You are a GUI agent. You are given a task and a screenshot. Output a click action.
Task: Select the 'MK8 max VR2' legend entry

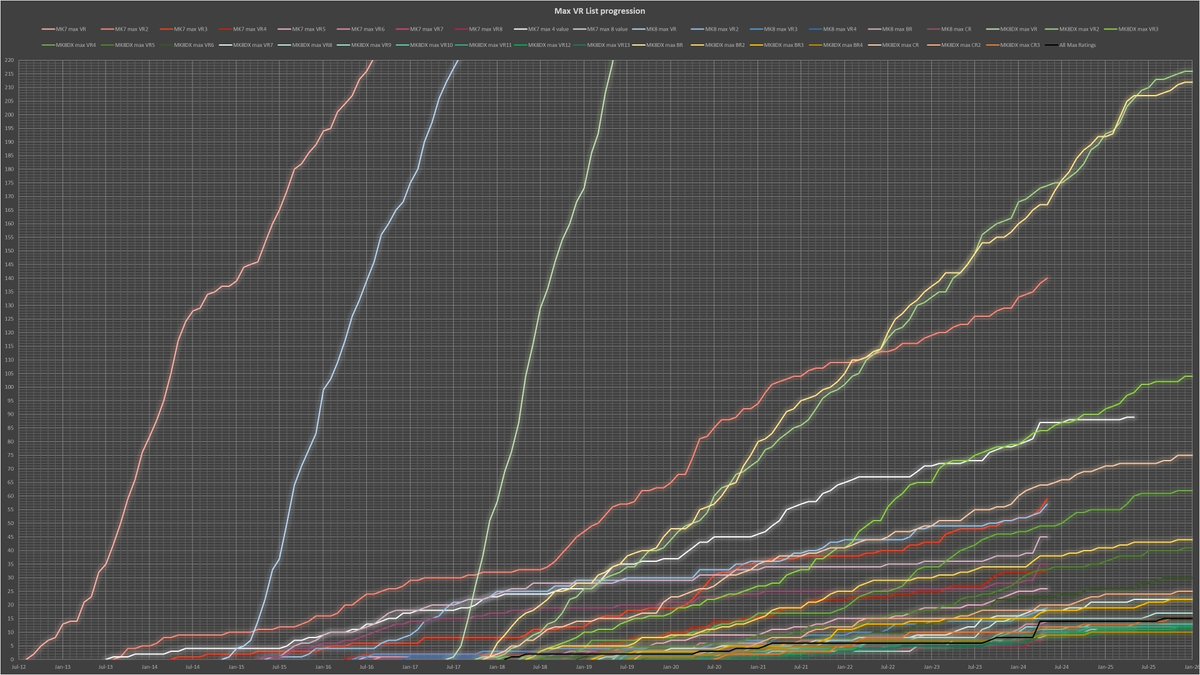coord(715,29)
